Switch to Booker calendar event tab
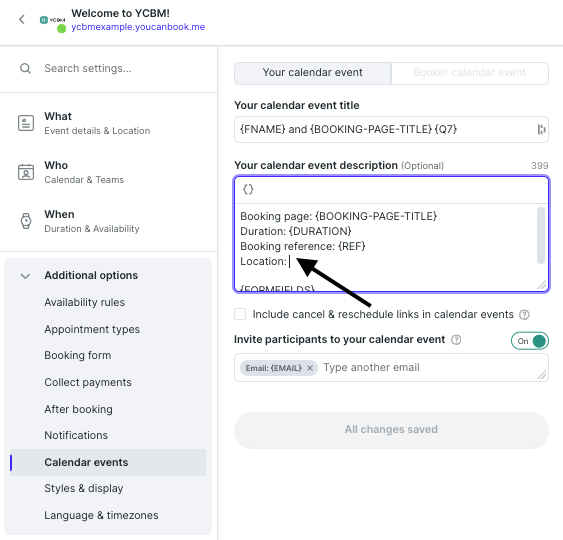This screenshot has width=563, height=540. (470, 73)
